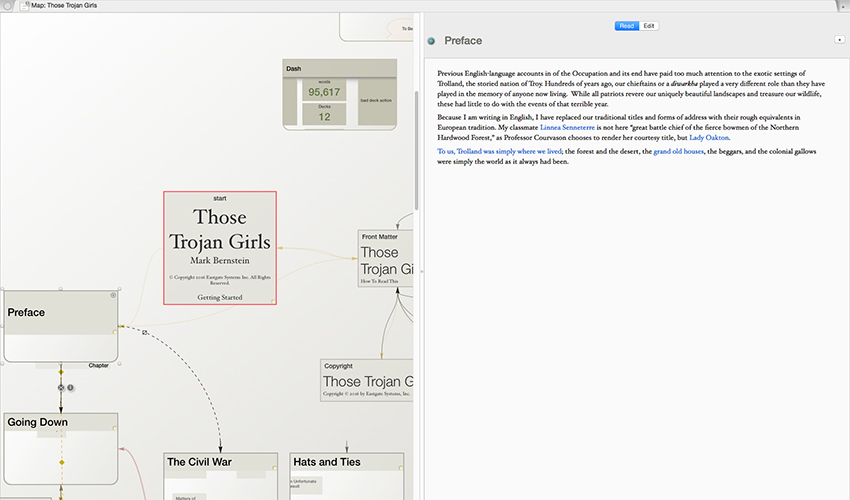850x500 pixels.
Task: Click the yellow text indicator on Civil War note
Action: pyautogui.click(x=275, y=468)
